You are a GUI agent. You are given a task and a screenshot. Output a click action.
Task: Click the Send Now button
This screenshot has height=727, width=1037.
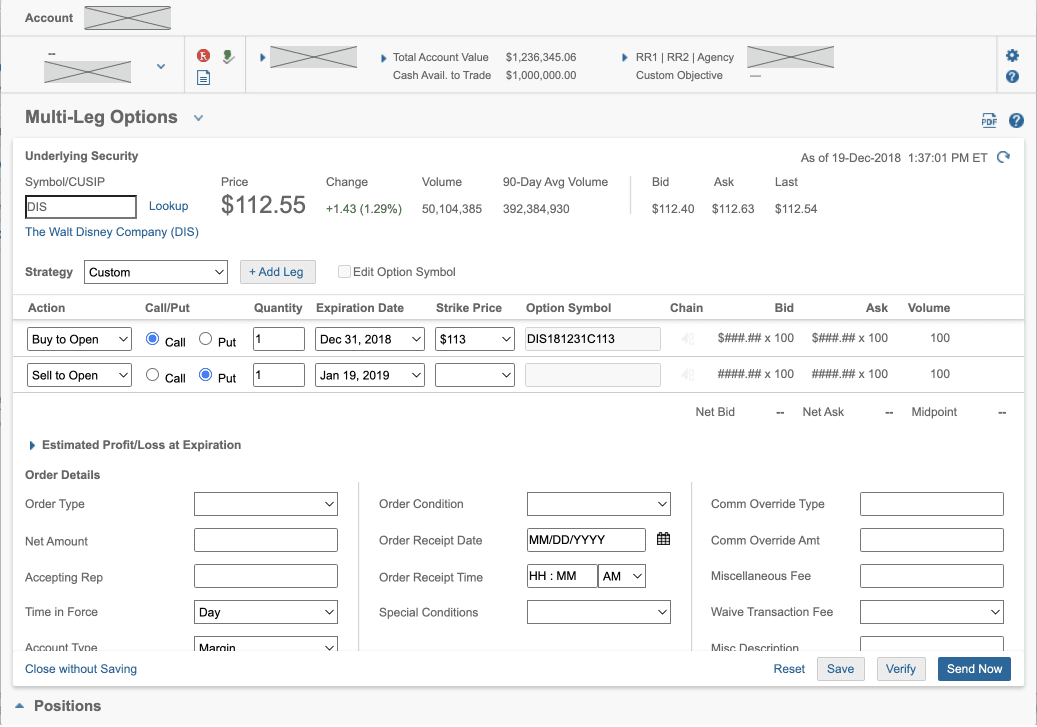pyautogui.click(x=974, y=669)
